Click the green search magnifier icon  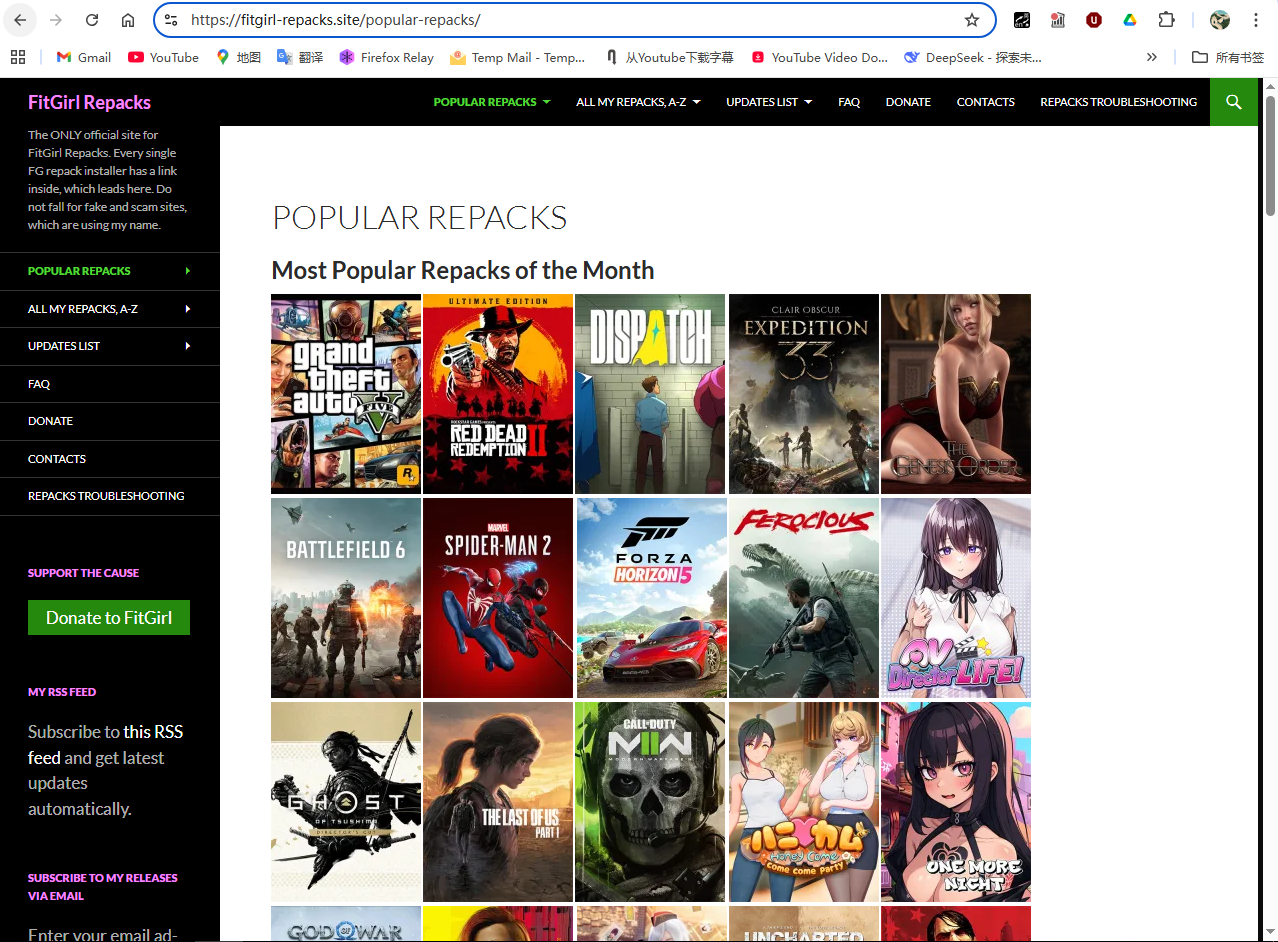(1234, 102)
